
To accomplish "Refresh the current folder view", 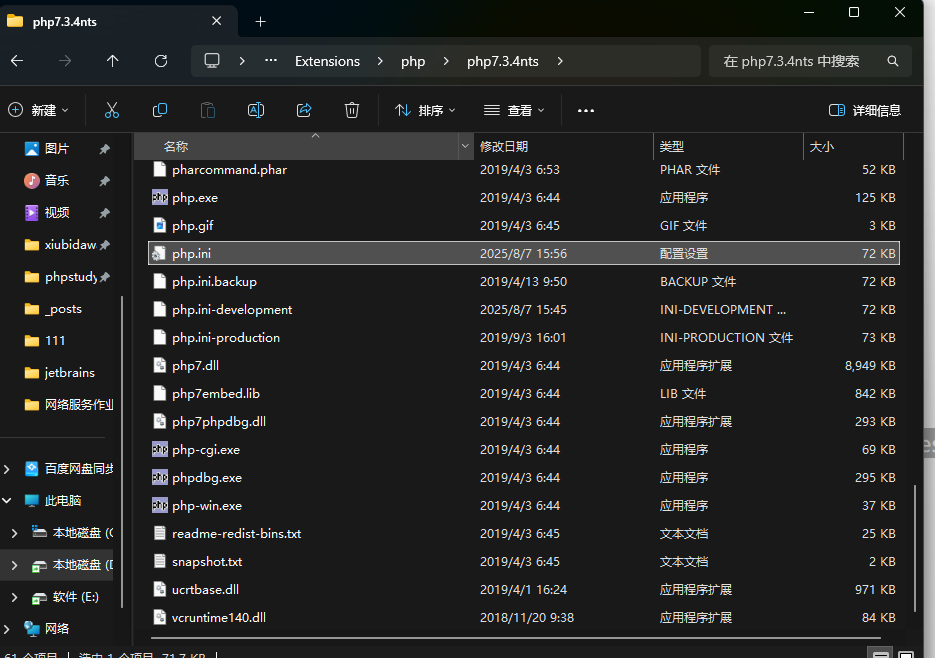I will point(162,61).
